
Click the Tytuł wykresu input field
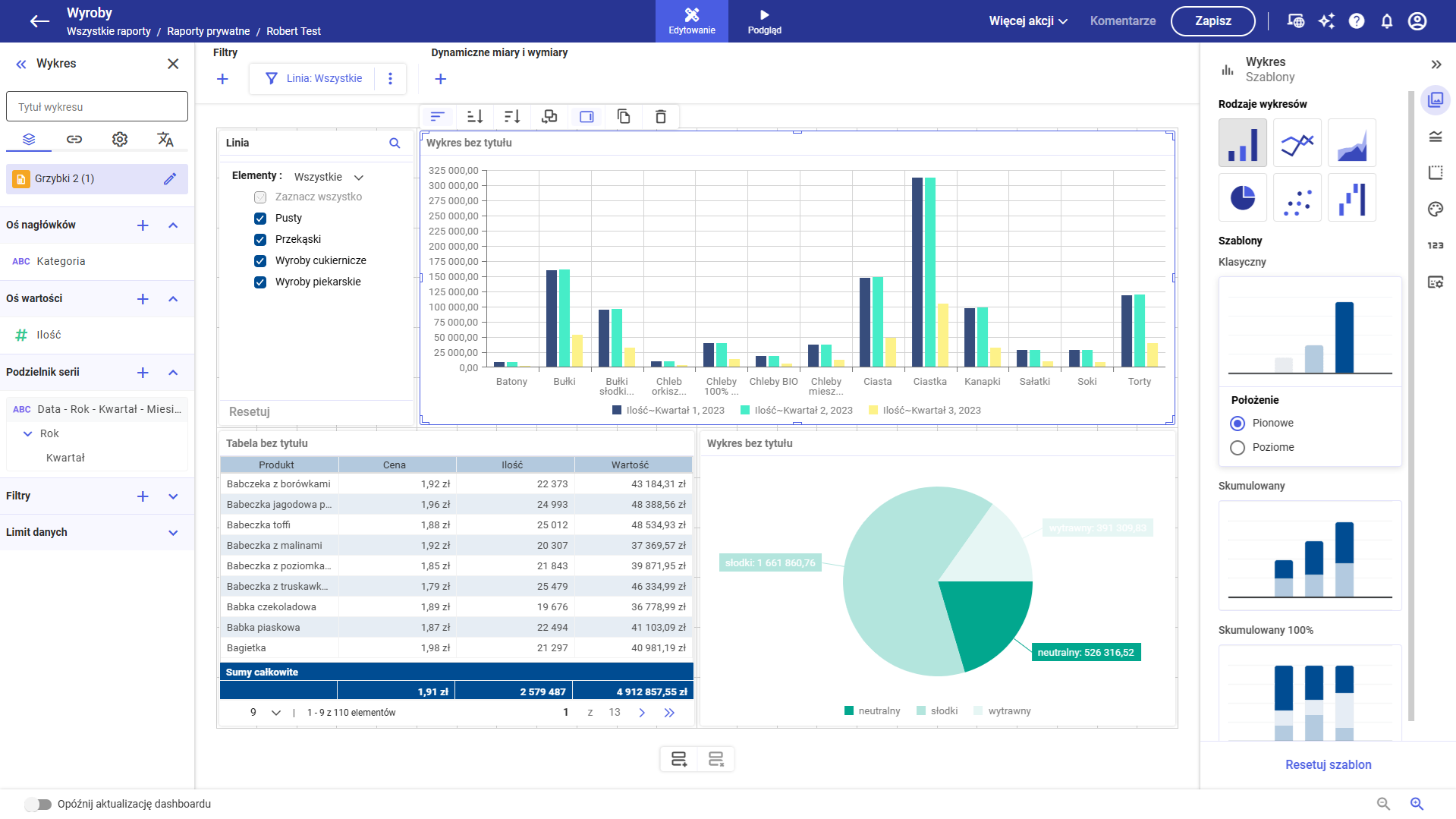pos(97,107)
